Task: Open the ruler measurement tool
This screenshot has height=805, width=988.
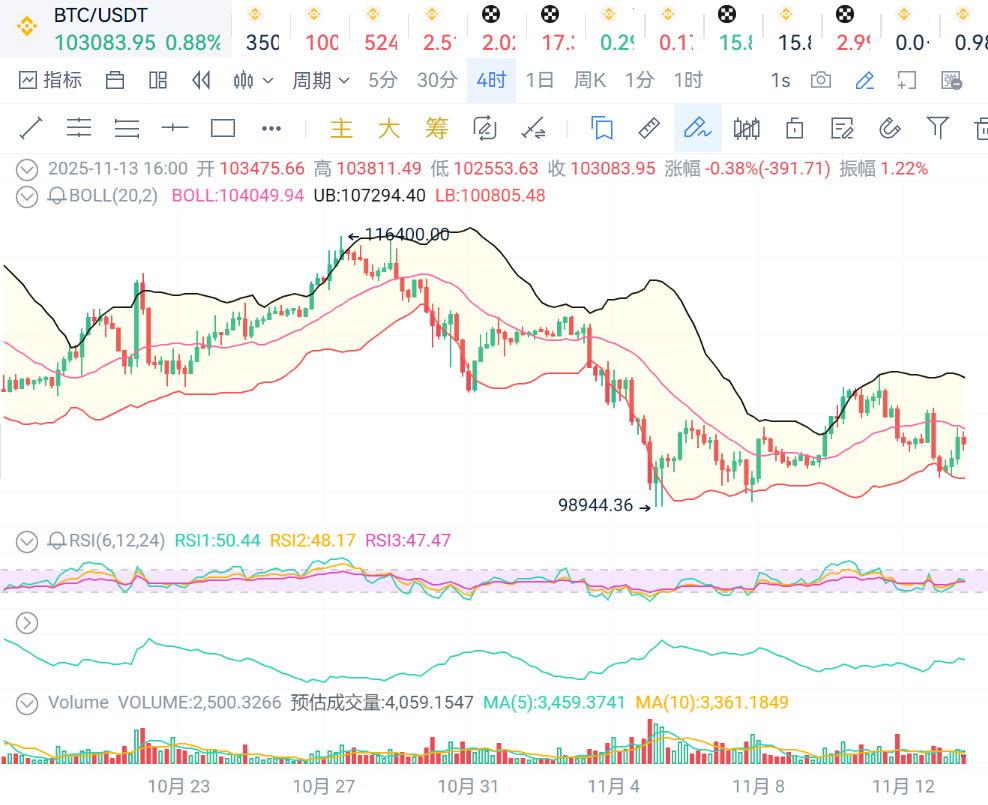Action: 649,128
